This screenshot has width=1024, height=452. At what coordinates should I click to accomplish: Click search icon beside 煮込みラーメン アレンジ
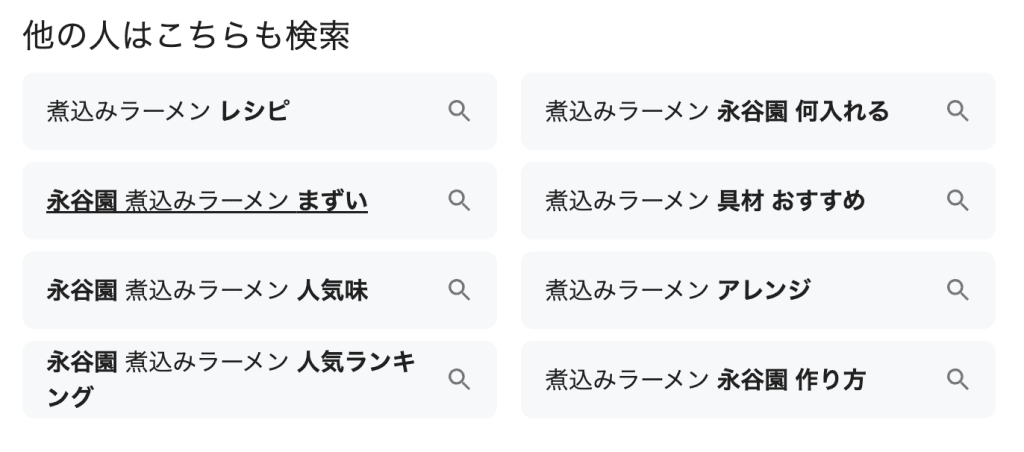coord(957,290)
